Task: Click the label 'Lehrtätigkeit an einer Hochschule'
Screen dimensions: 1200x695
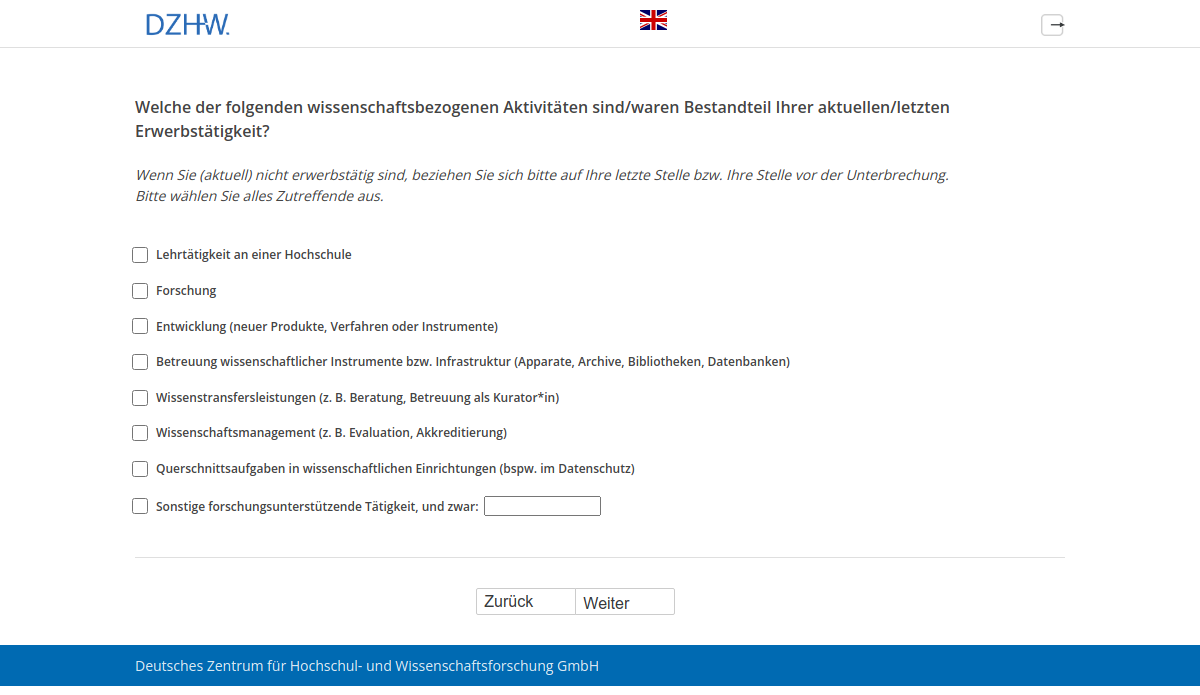Action: click(x=252, y=255)
